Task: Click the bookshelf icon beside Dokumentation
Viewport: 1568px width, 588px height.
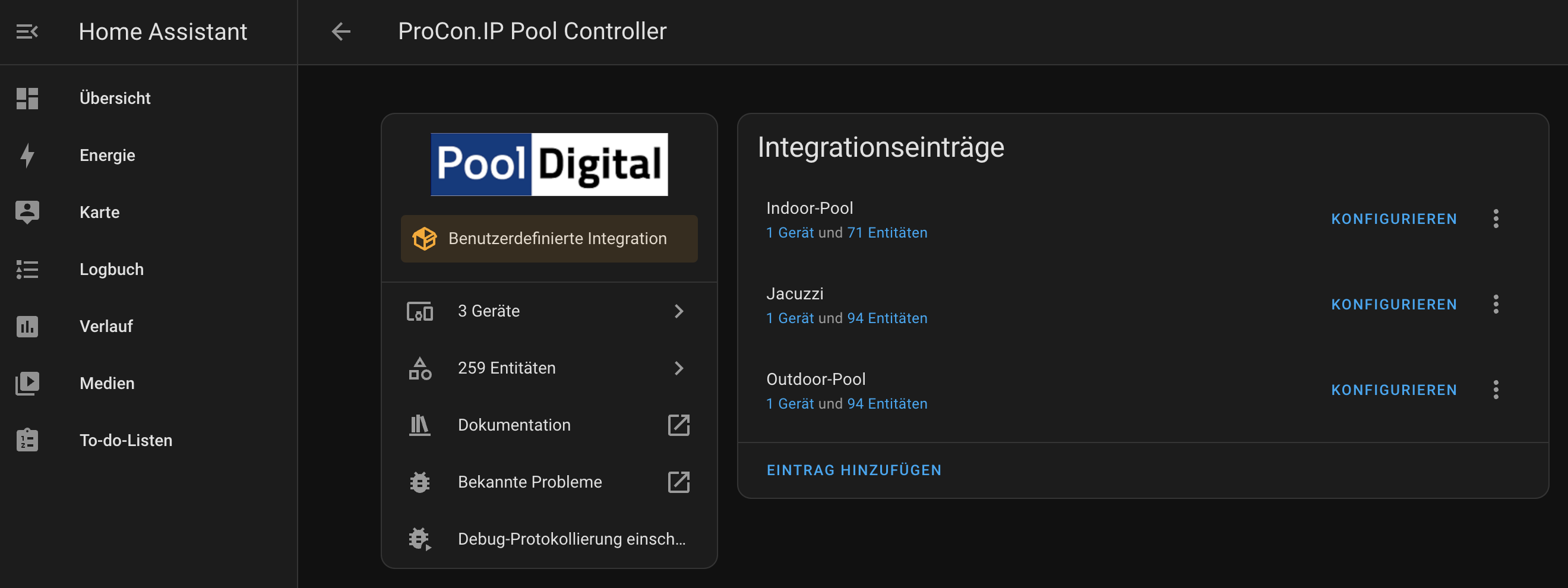Action: click(419, 425)
